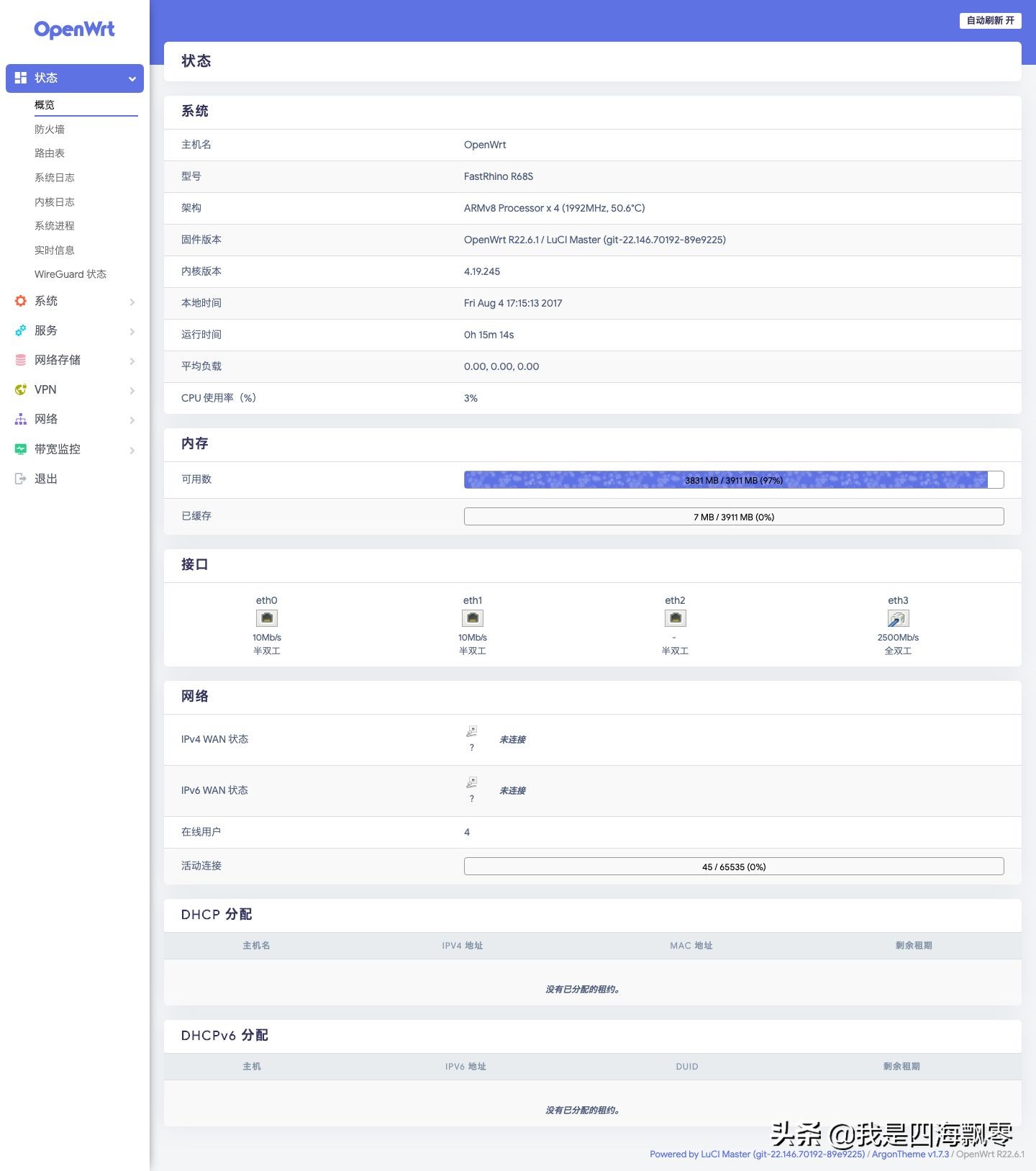Click the 已缓存 memory progress bar

click(734, 517)
